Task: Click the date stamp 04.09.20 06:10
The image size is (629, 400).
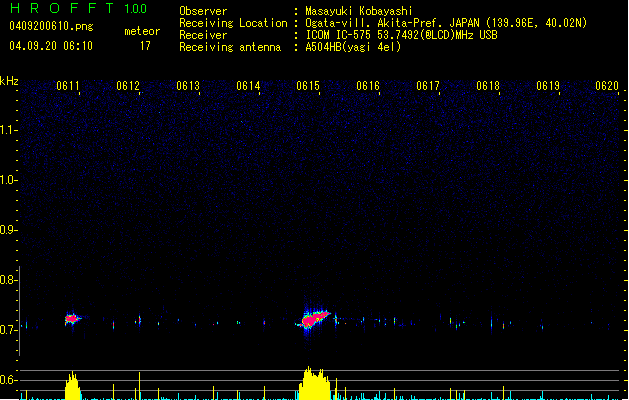Action: (51, 46)
